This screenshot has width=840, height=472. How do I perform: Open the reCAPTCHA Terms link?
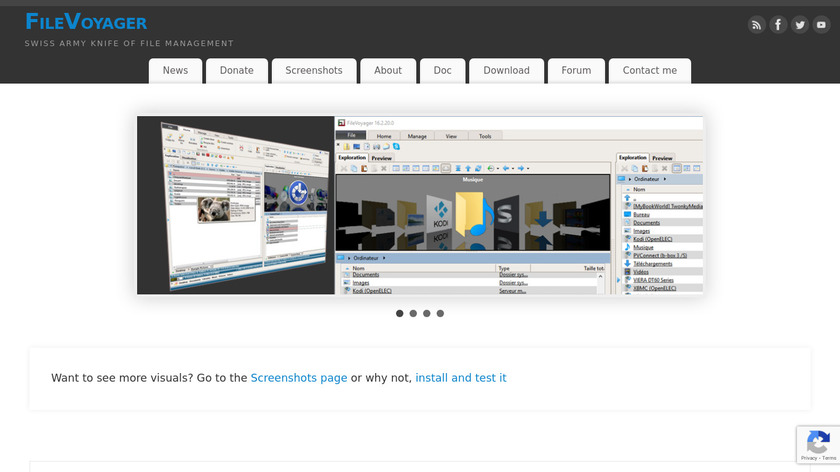(829, 458)
